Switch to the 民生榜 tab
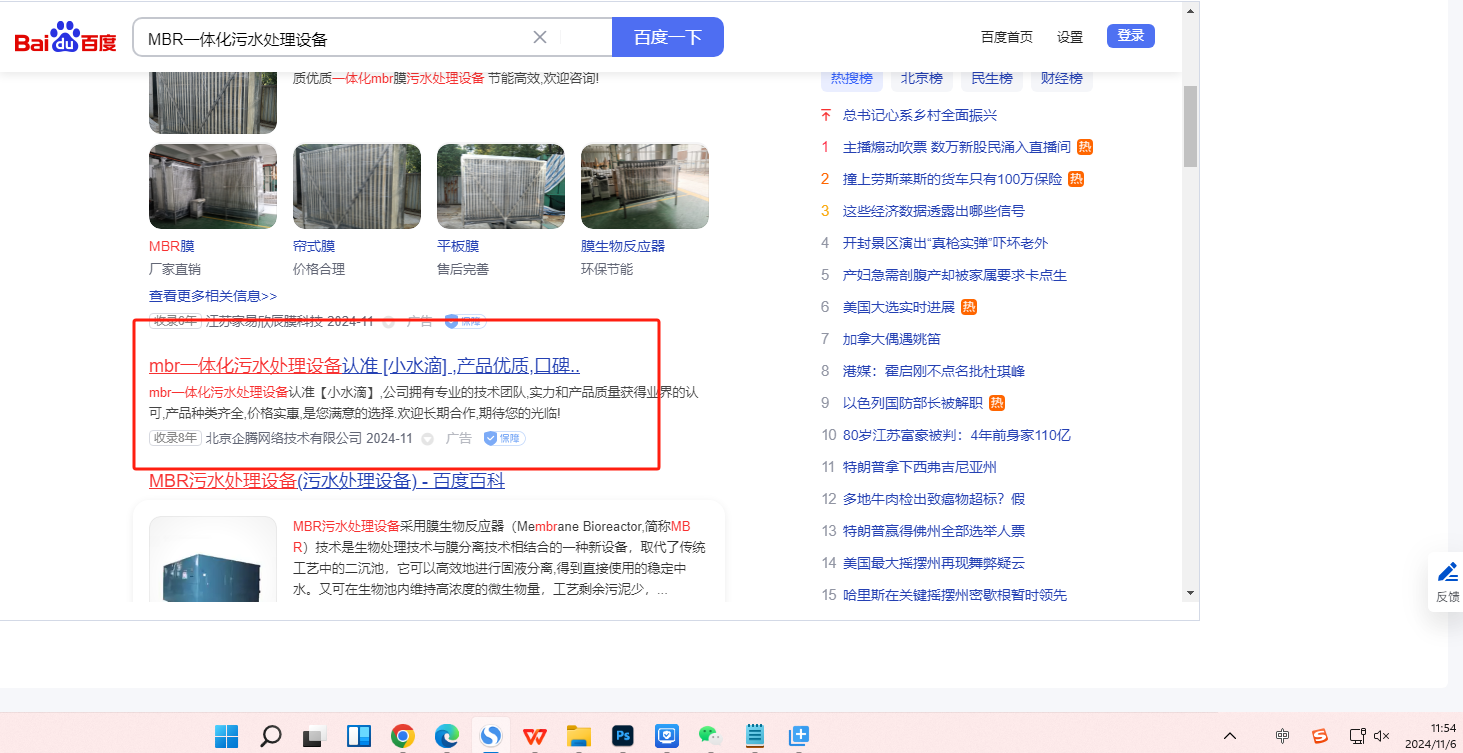Image resolution: width=1463 pixels, height=753 pixels. pos(992,78)
